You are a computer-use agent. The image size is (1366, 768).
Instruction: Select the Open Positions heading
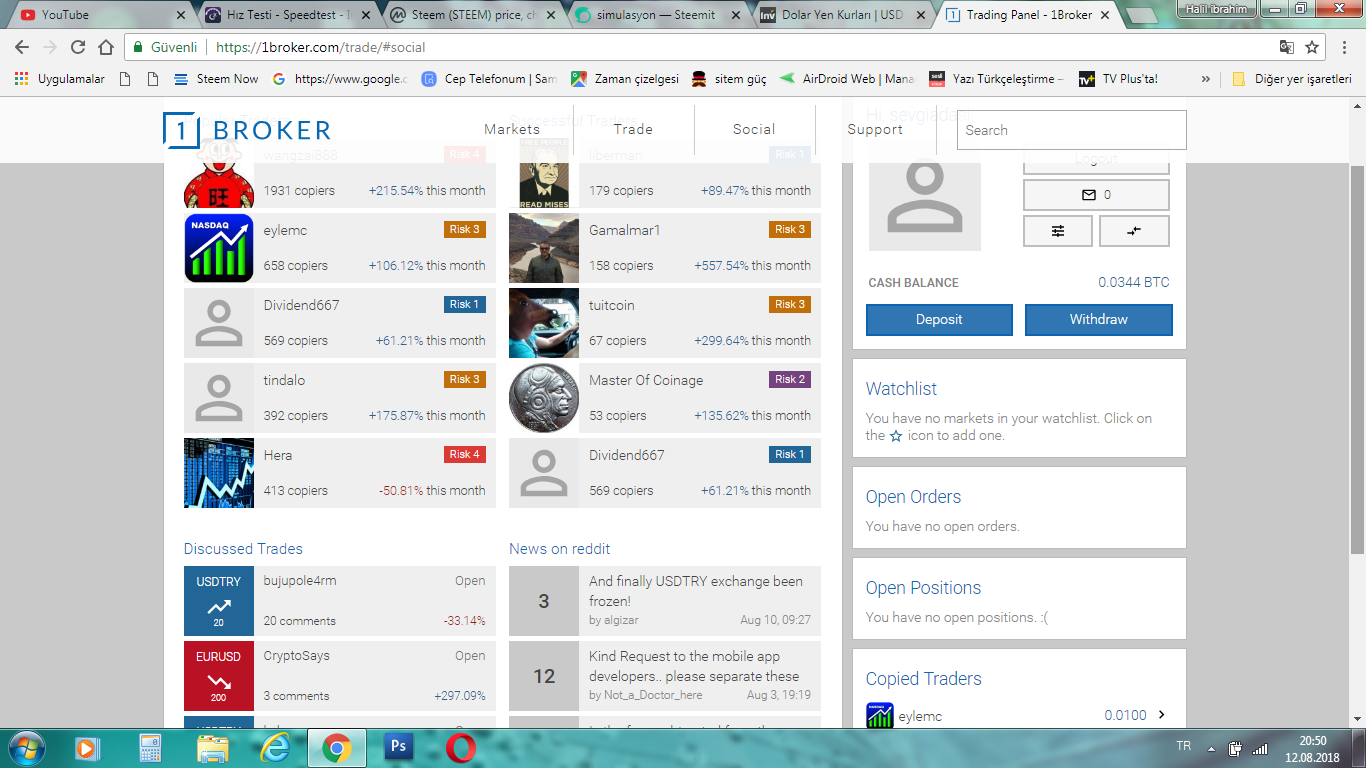(923, 588)
